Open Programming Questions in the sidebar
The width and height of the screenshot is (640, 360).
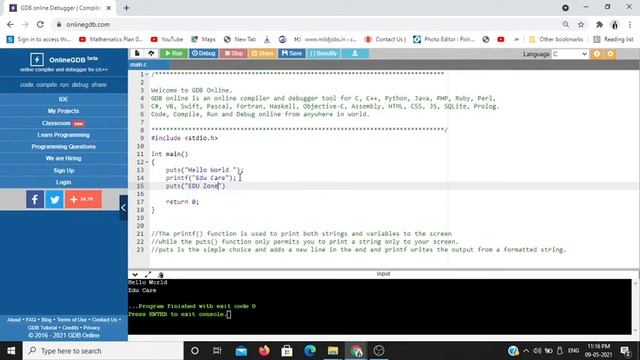pos(63,147)
